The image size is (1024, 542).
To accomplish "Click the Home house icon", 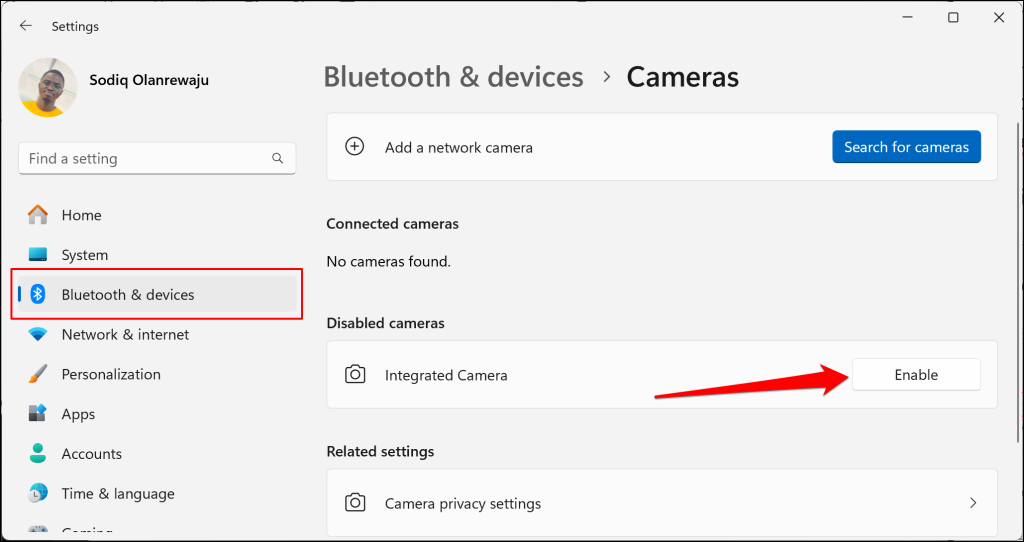I will pos(38,215).
